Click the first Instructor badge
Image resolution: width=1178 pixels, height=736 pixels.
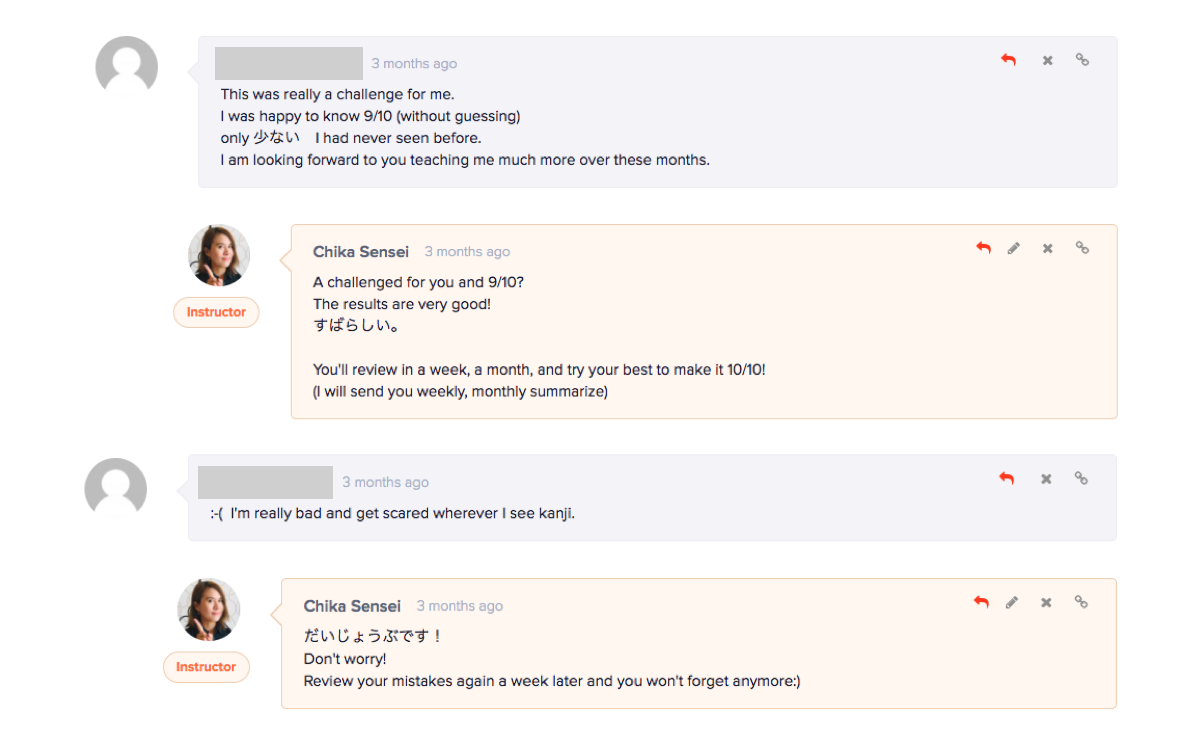[216, 312]
